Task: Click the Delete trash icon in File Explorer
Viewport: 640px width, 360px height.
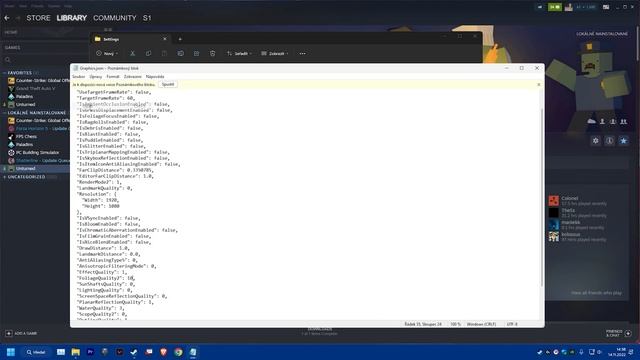Action: pos(212,53)
